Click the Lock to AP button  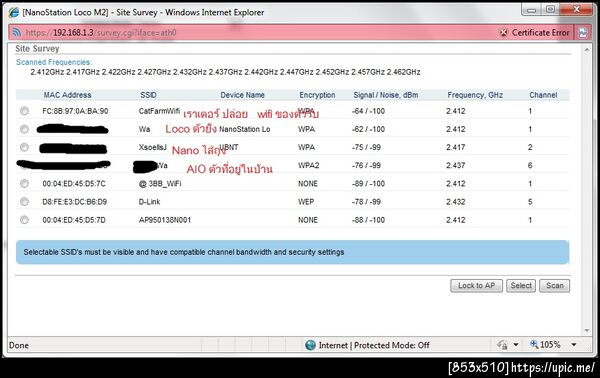coord(476,286)
